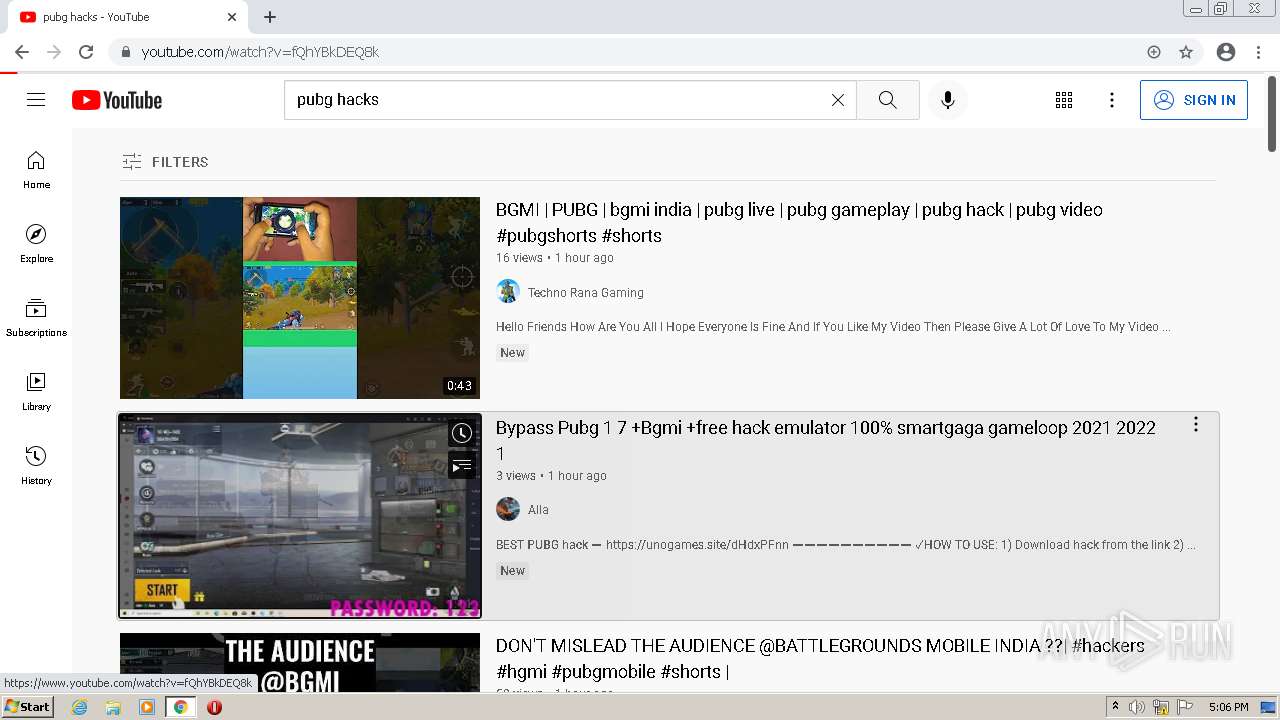Open action menu for Bypass Pubg video
Image resolution: width=1280 pixels, height=720 pixels.
(x=1195, y=425)
